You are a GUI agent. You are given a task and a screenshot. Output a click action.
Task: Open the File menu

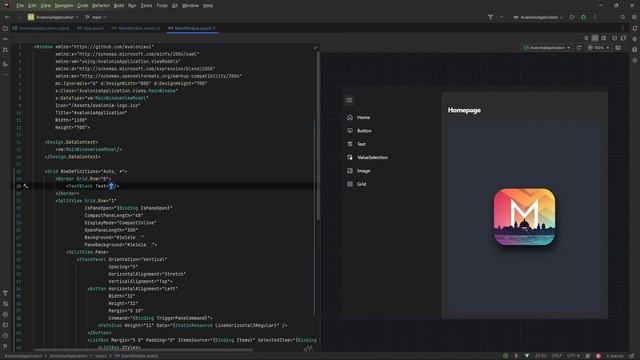pyautogui.click(x=20, y=6)
